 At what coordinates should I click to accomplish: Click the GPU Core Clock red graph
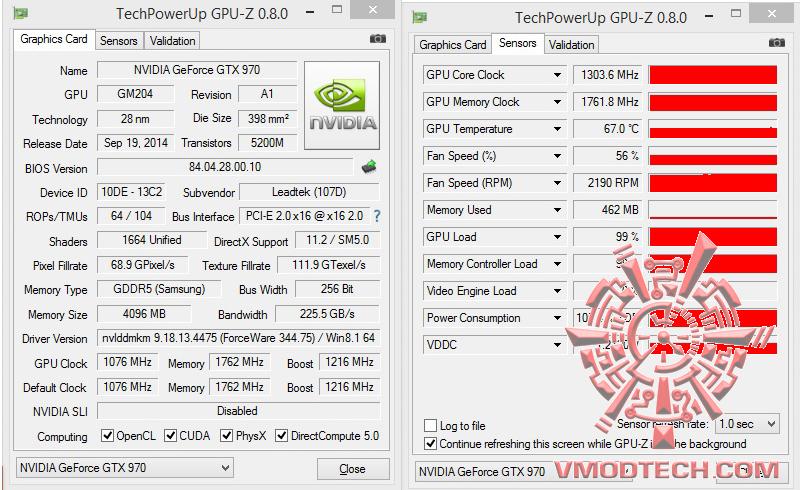[713, 75]
